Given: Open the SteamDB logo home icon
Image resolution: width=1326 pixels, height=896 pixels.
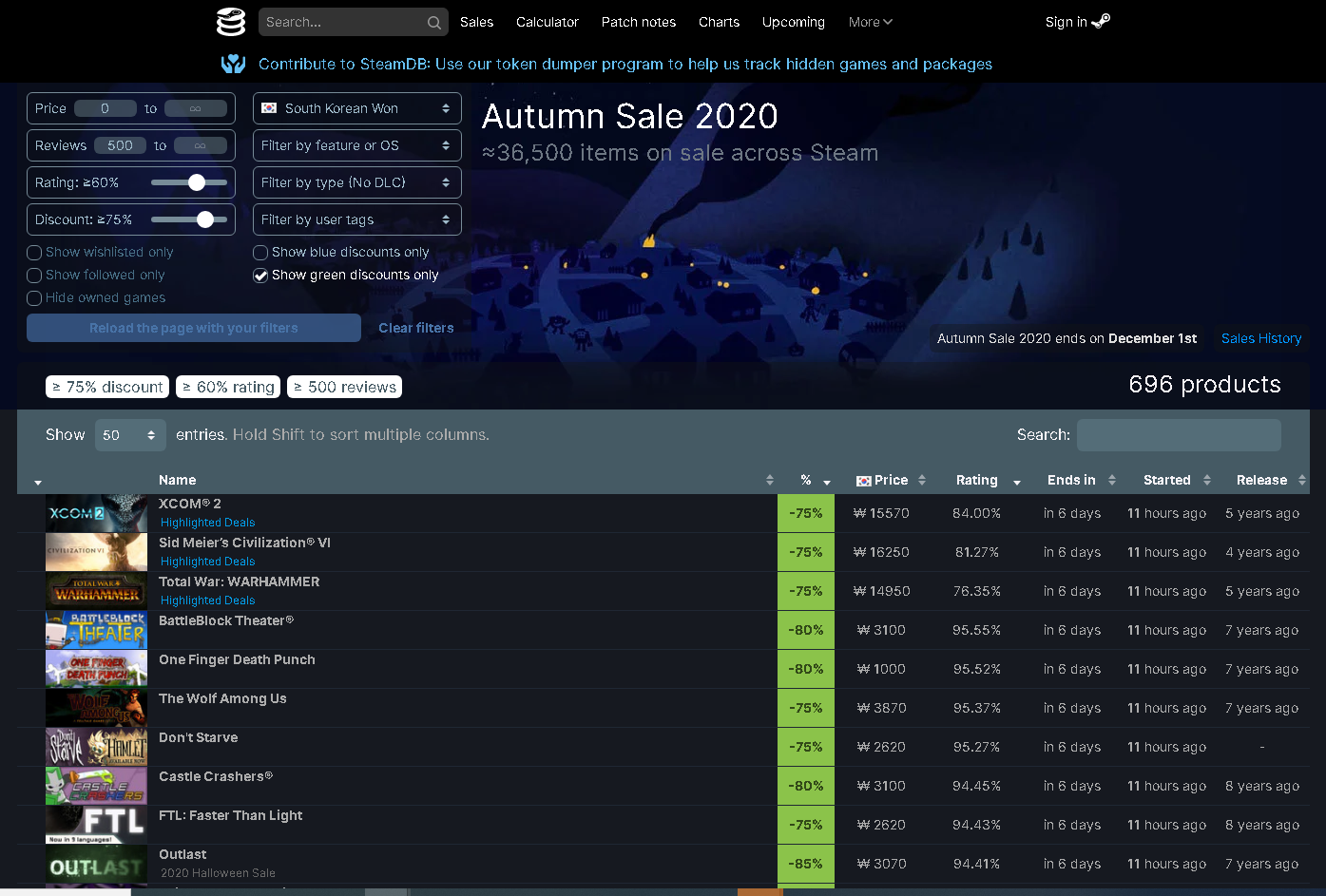Looking at the screenshot, I should (231, 22).
